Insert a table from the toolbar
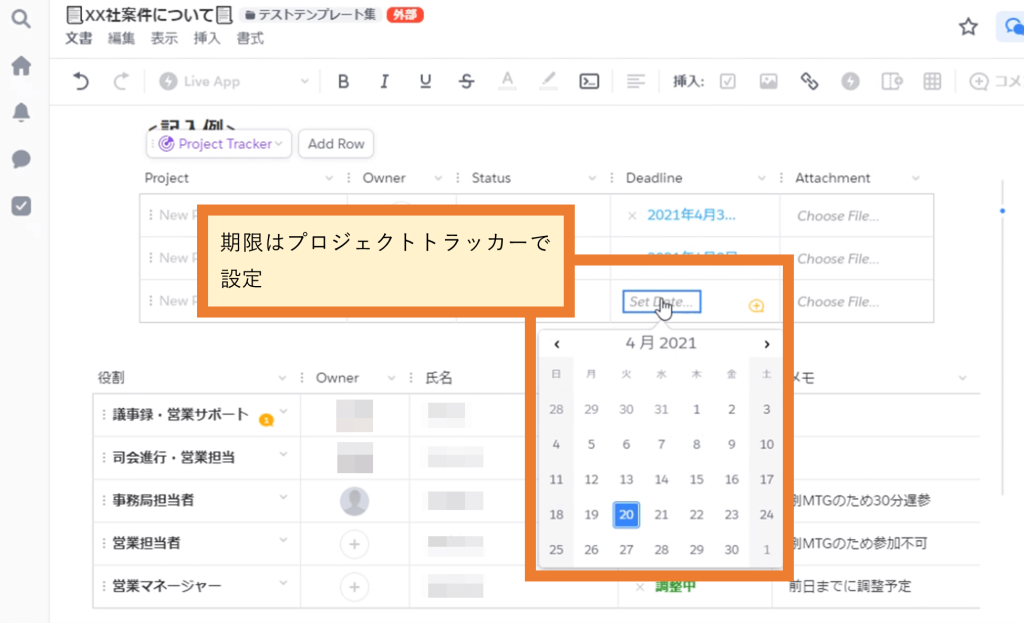Screen dimensions: 1024x623 tap(932, 81)
